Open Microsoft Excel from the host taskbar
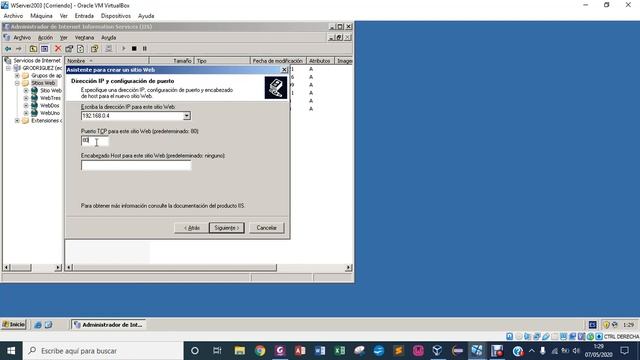640x360 pixels. (x=340, y=351)
